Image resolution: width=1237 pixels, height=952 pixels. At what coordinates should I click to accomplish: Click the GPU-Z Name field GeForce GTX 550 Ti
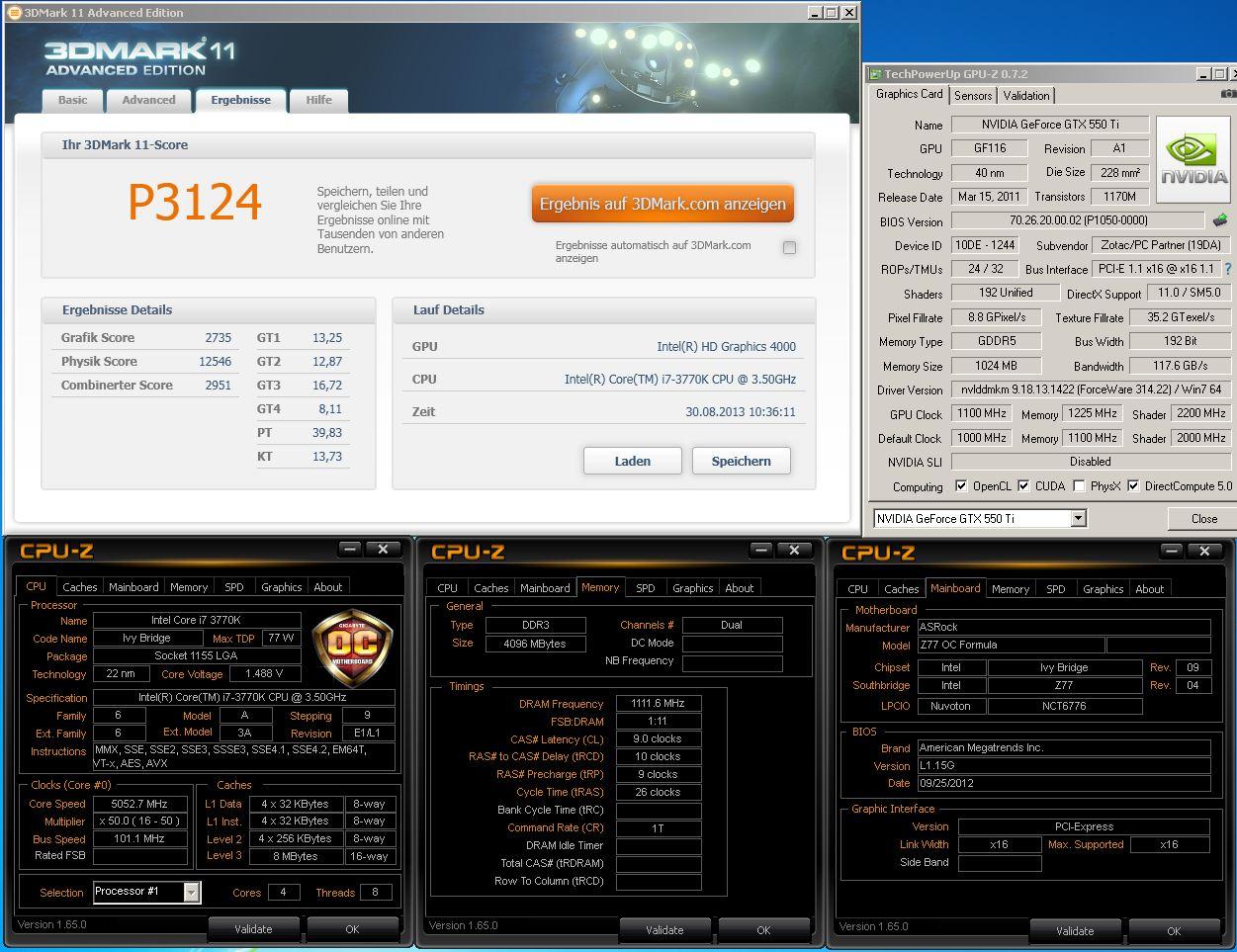point(1050,125)
